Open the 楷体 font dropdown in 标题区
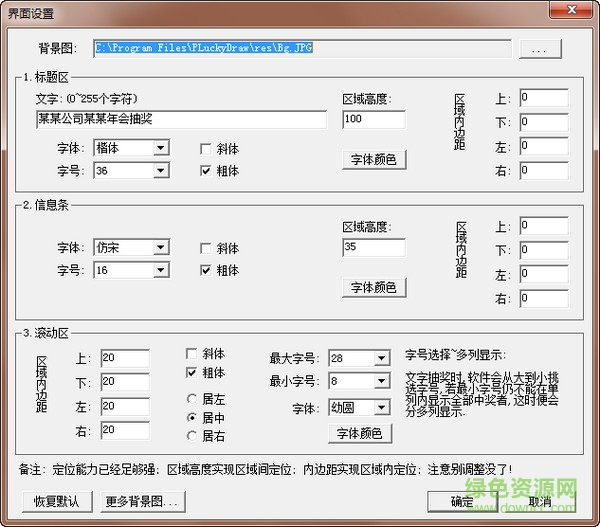This screenshot has height=527, width=600. tap(160, 149)
